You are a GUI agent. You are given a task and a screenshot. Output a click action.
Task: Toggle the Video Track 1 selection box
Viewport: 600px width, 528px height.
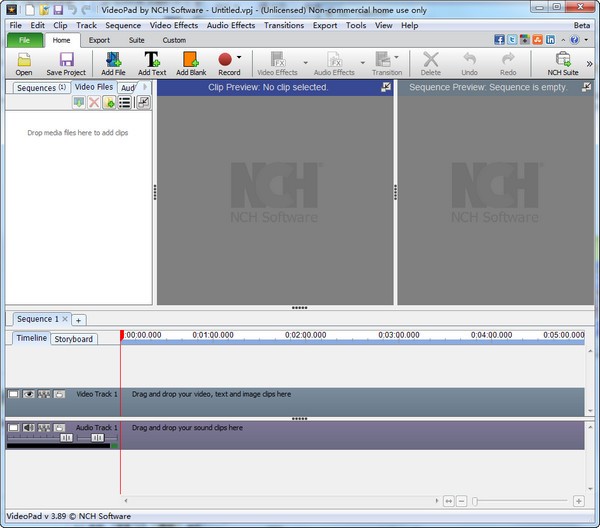tap(14, 395)
